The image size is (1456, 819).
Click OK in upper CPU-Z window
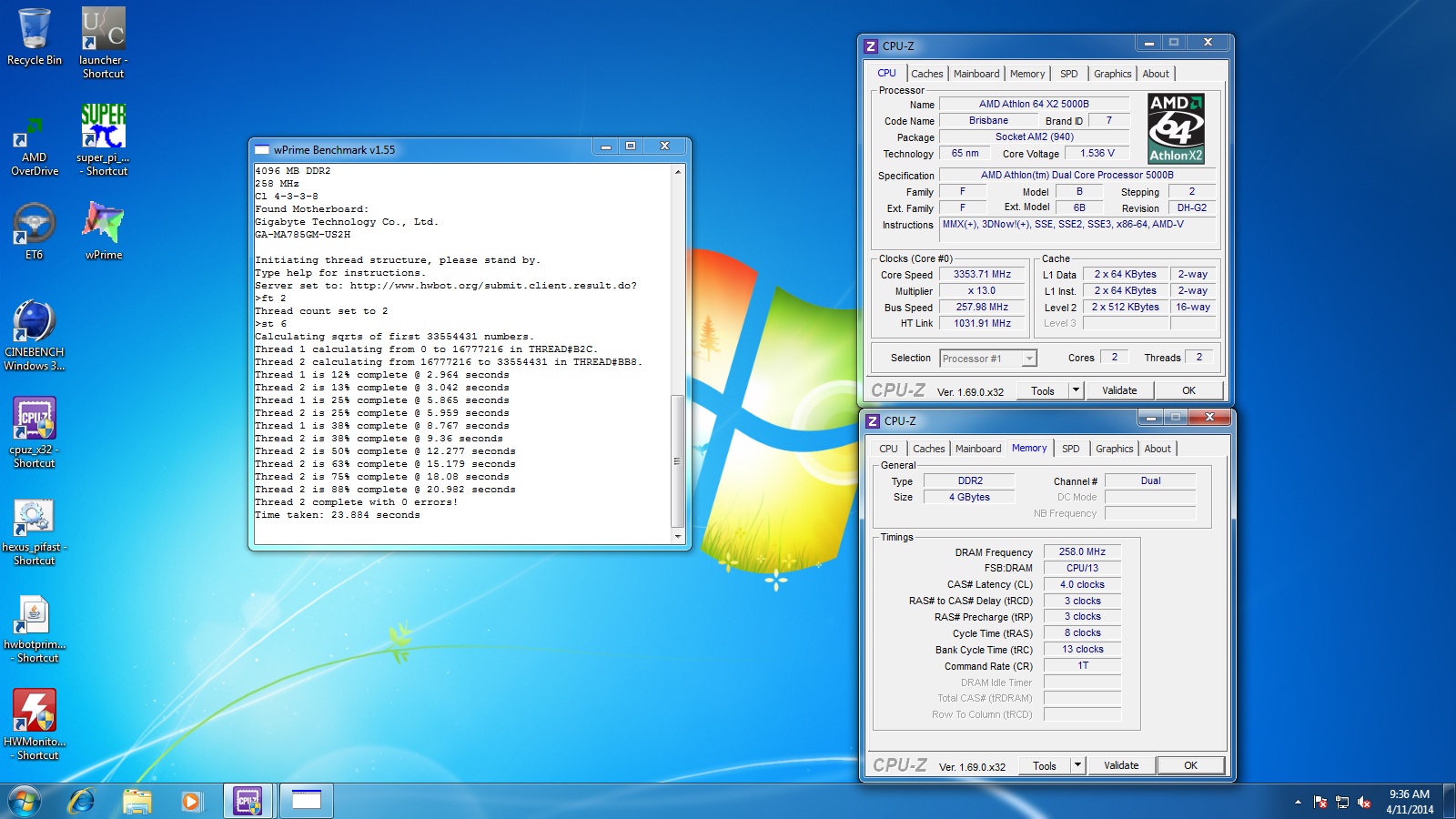(x=1188, y=390)
